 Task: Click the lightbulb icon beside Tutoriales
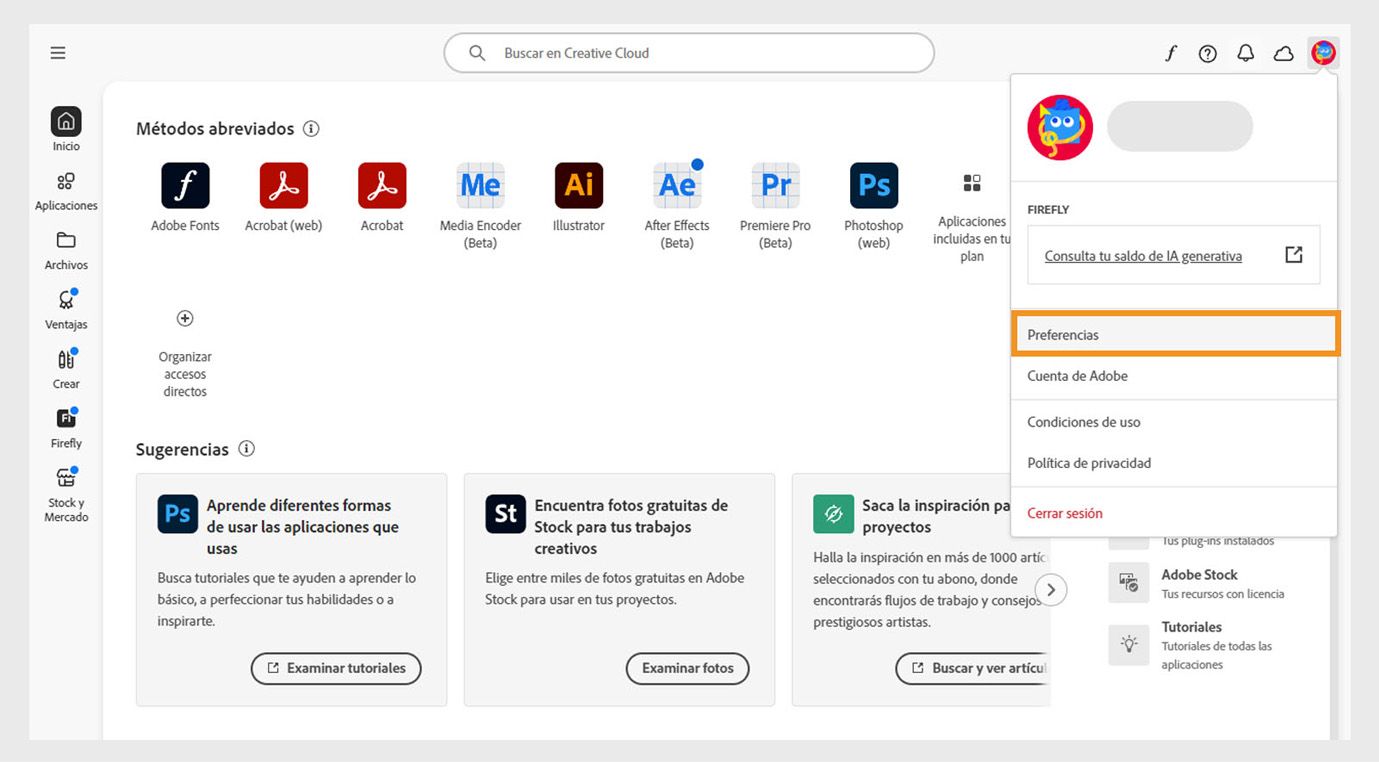click(x=1129, y=645)
